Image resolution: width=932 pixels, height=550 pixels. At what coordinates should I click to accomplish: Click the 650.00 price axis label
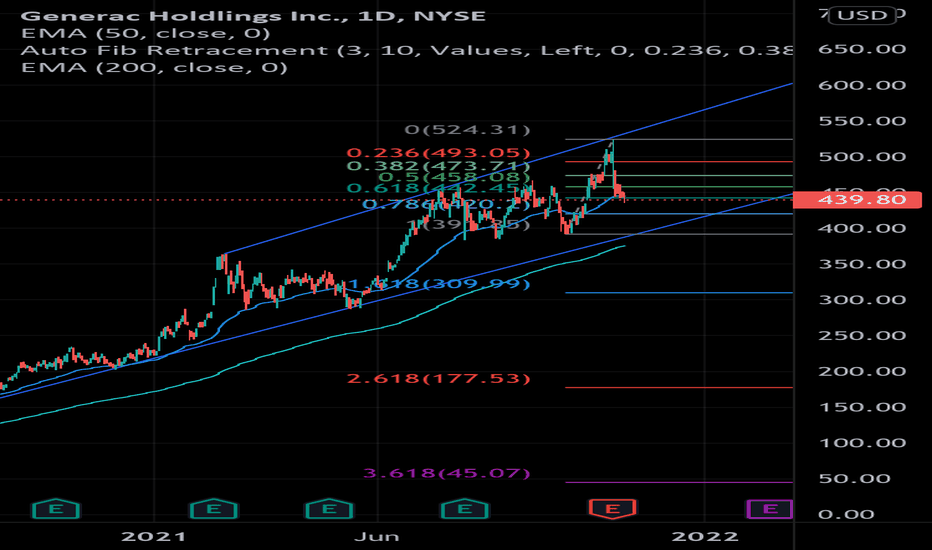[x=862, y=49]
